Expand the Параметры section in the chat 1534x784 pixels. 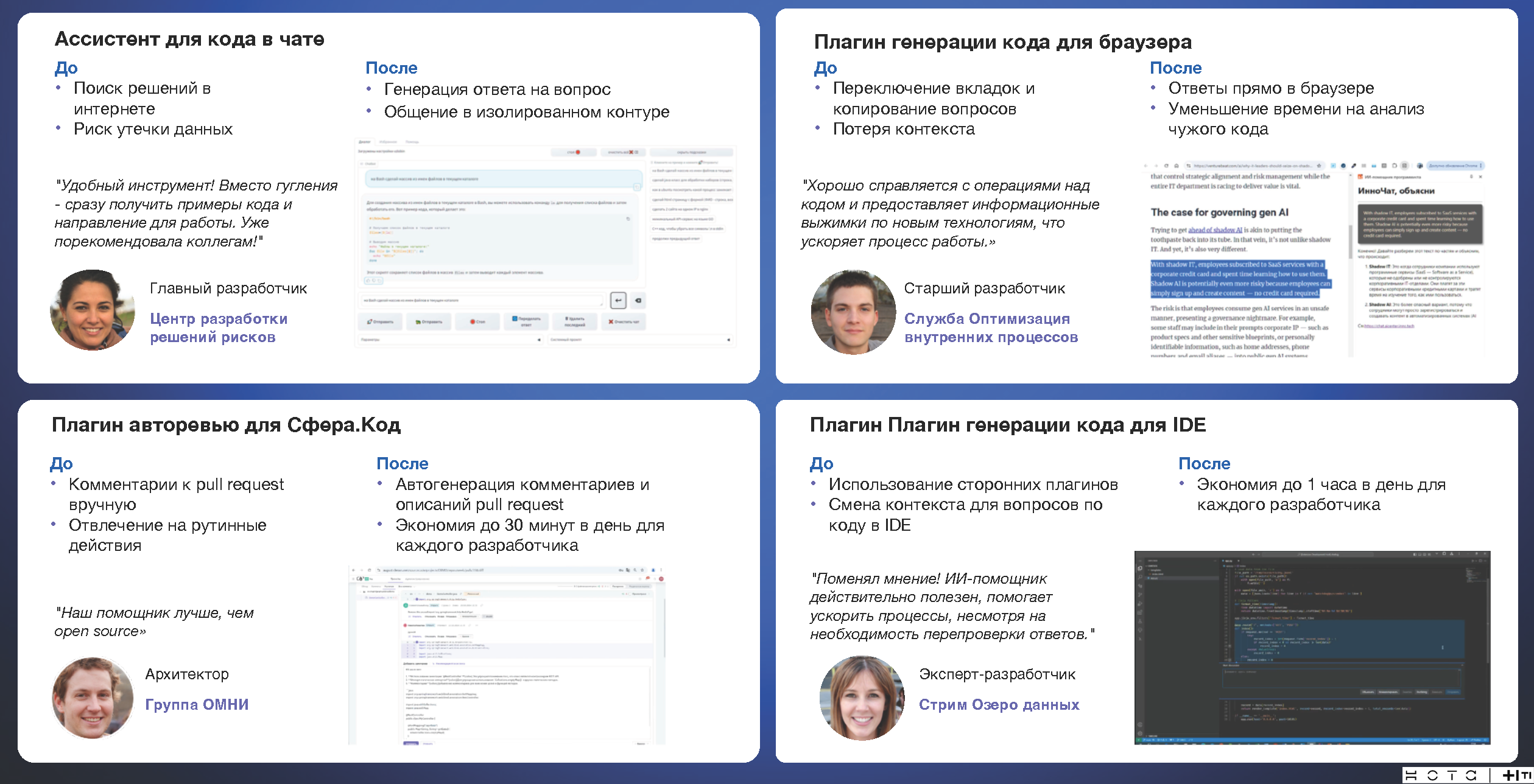pyautogui.click(x=539, y=340)
